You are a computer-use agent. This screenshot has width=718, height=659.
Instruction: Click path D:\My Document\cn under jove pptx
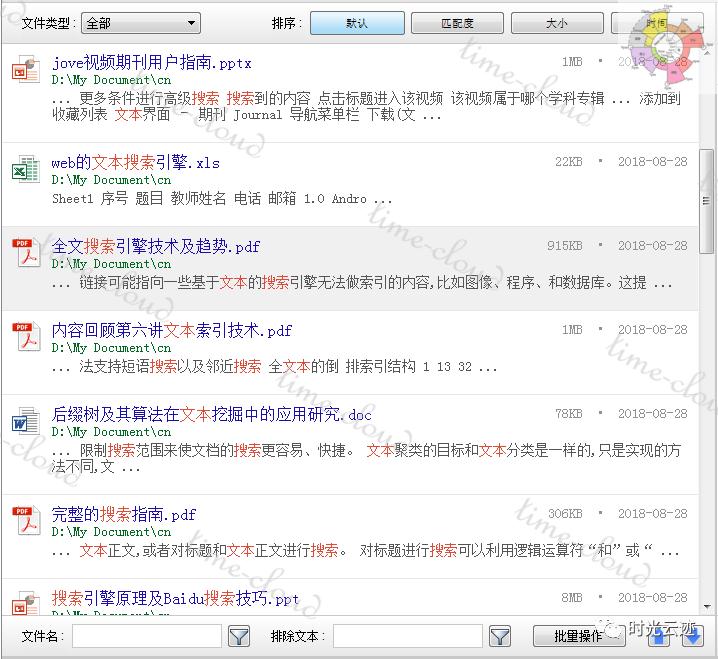(111, 80)
